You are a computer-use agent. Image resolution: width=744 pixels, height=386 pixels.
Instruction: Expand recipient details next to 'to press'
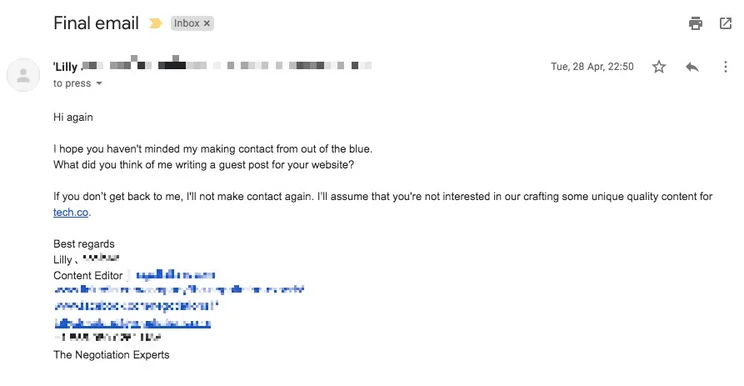click(99, 83)
